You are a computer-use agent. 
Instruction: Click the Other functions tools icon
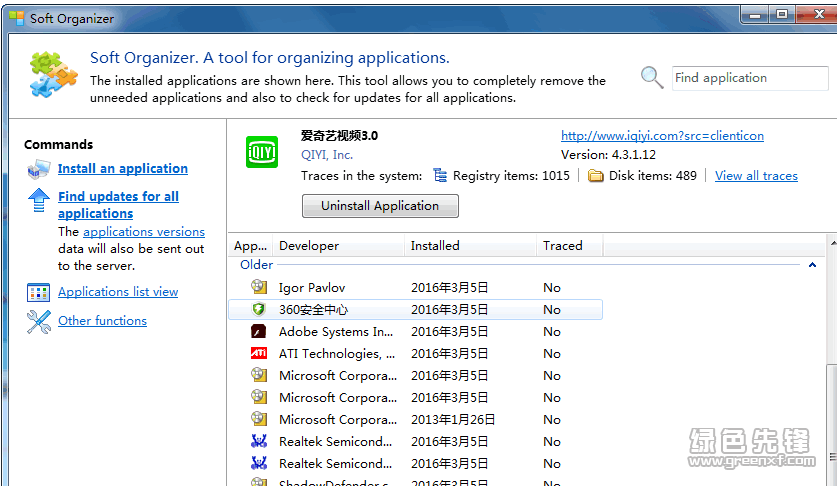coord(38,322)
